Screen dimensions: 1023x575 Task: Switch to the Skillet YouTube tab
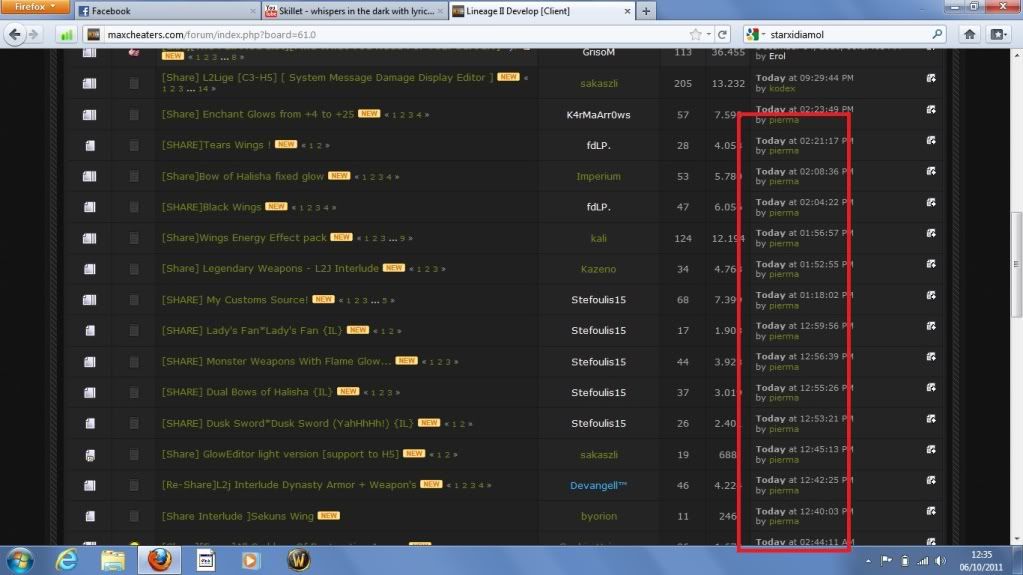tap(350, 11)
